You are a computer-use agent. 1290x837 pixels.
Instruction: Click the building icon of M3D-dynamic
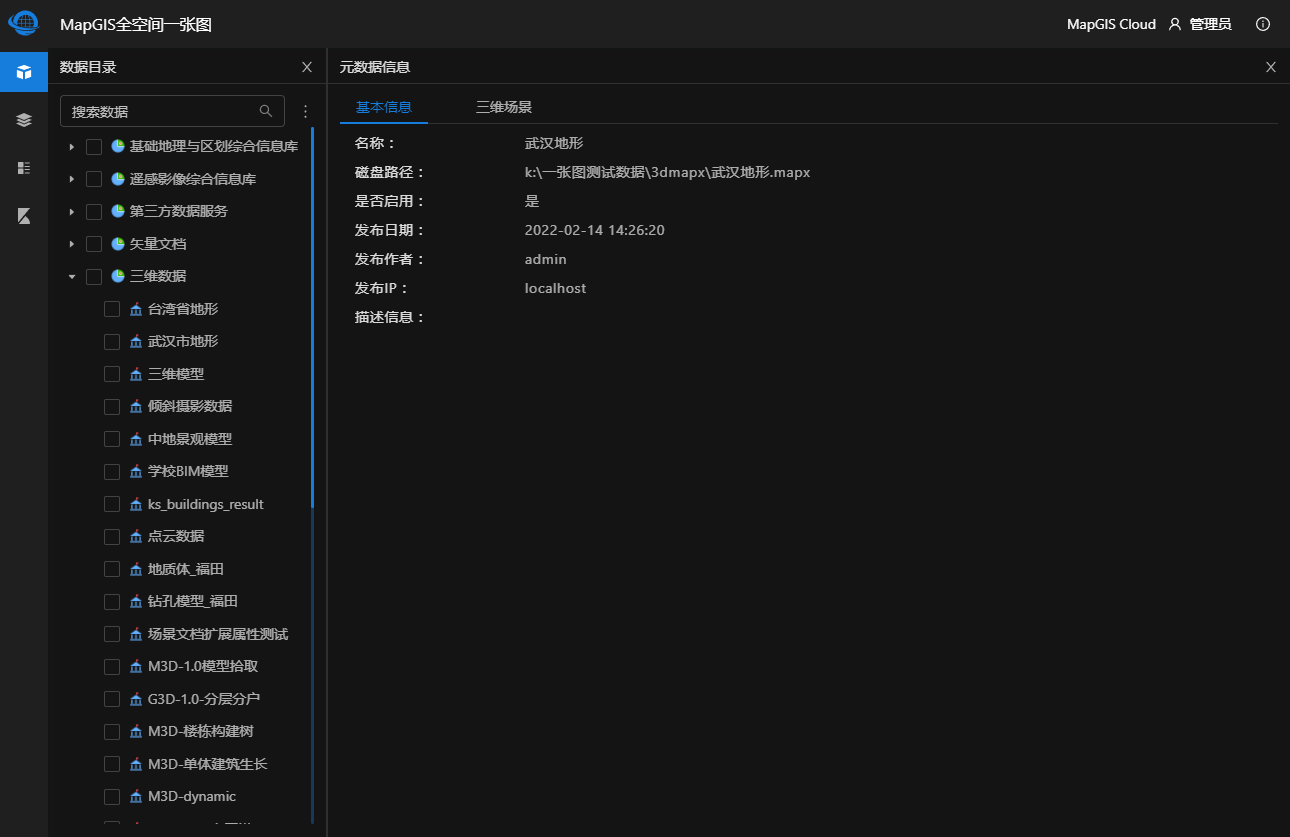137,796
